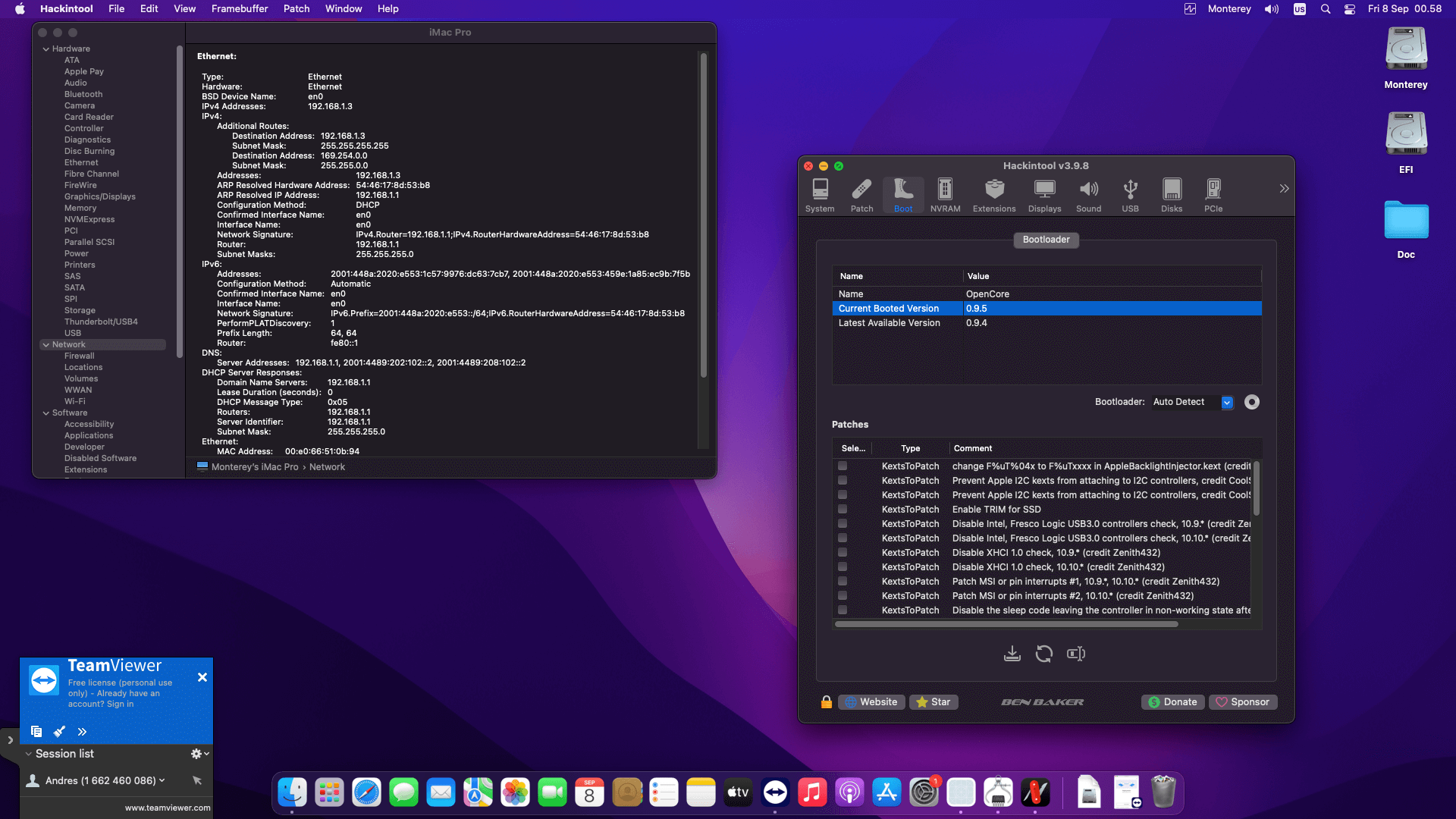Click the Star button
The width and height of the screenshot is (1456, 819).
click(934, 702)
